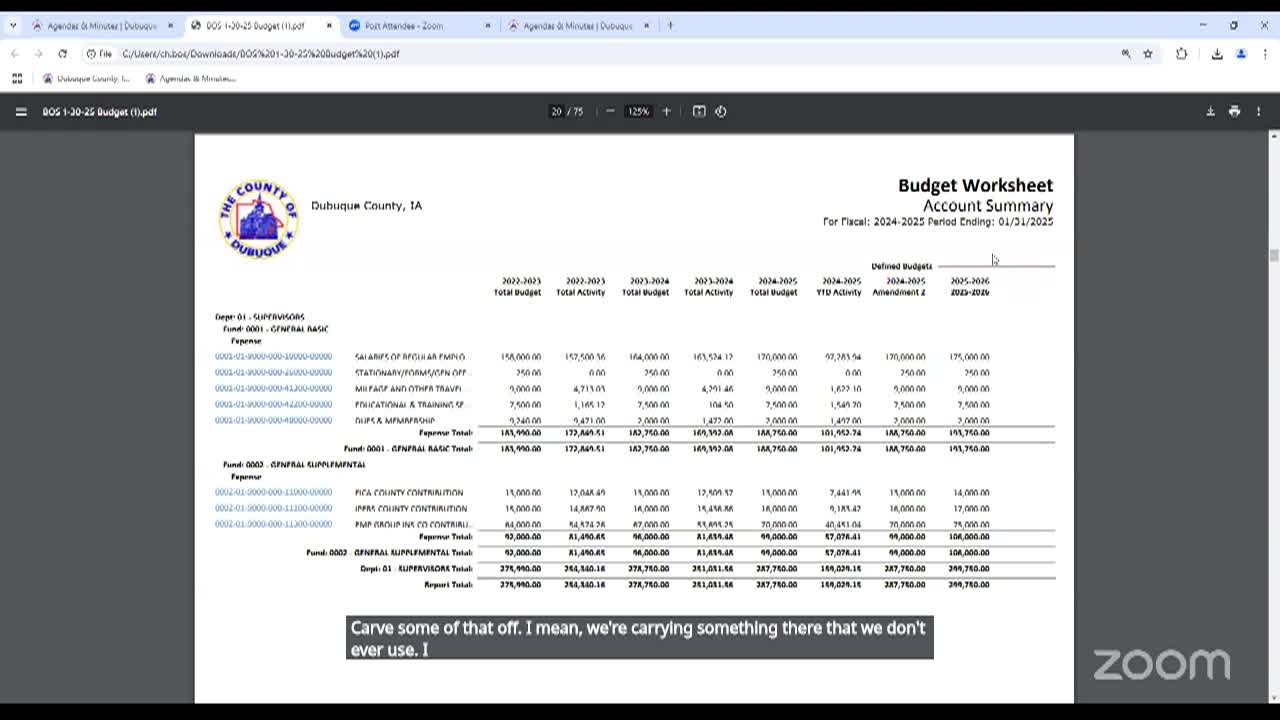Open account link 0001-01-9000-000-42200-00000

[x=273, y=404]
